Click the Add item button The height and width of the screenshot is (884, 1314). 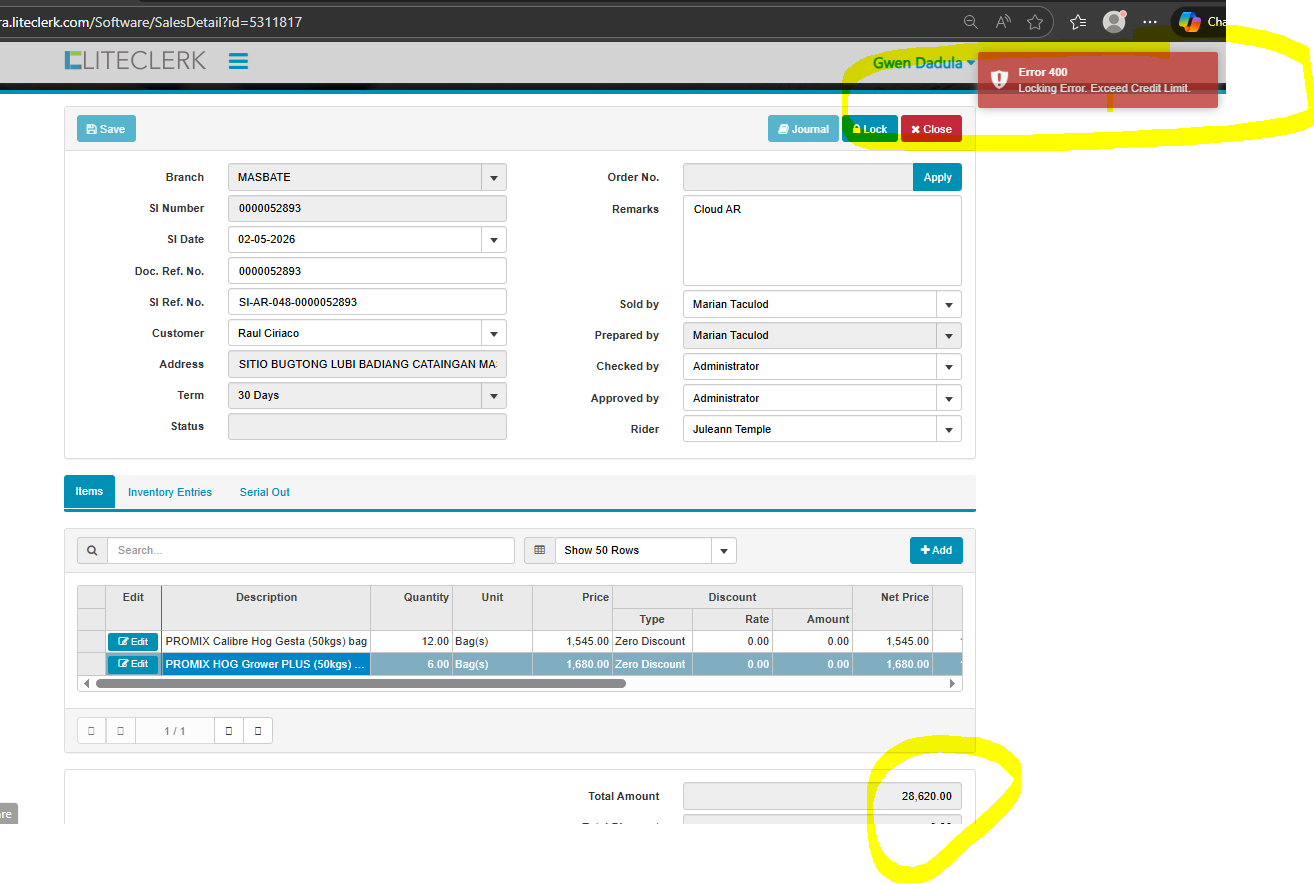tap(936, 550)
